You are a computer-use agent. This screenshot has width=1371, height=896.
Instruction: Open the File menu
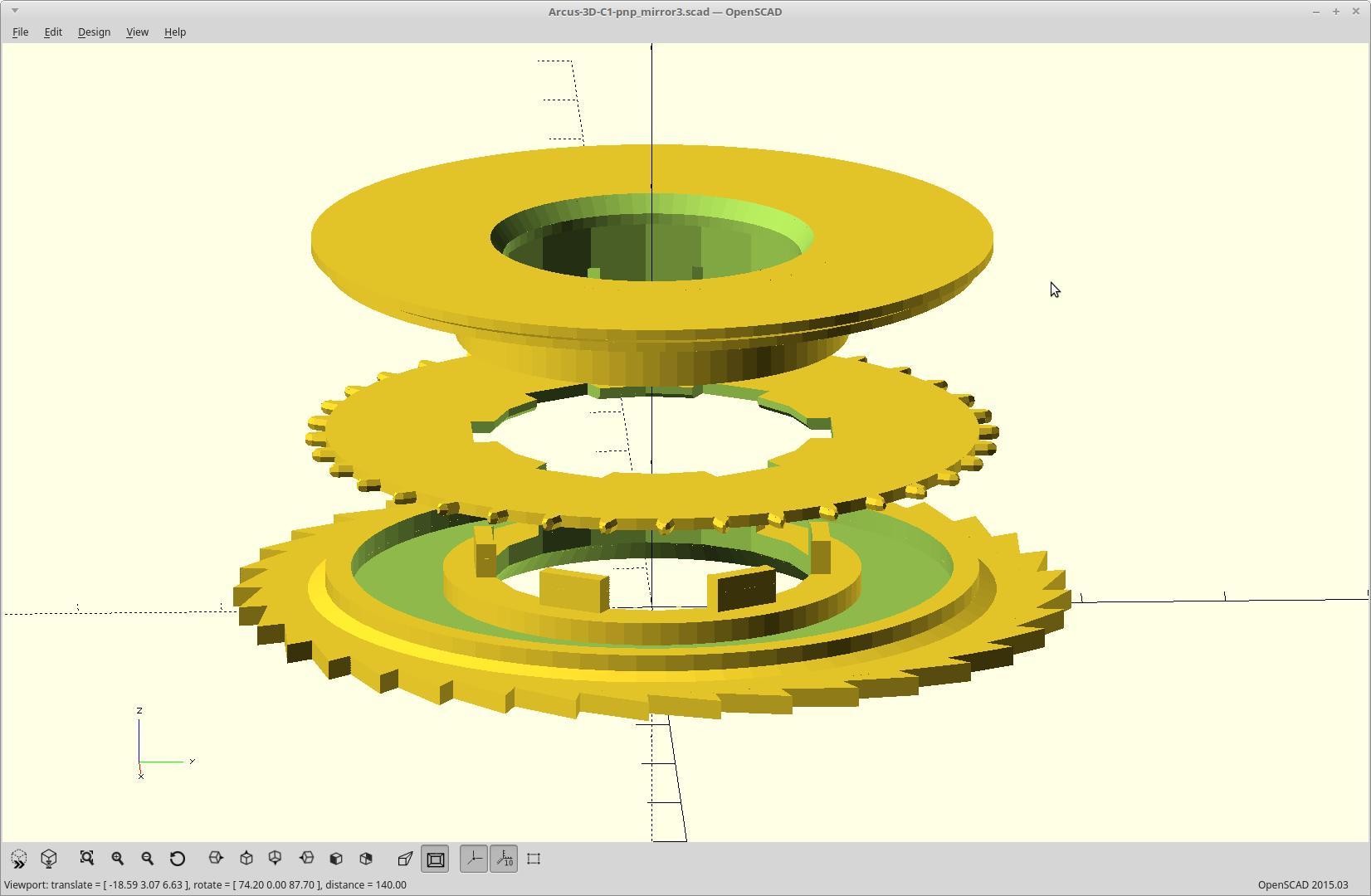pos(21,32)
